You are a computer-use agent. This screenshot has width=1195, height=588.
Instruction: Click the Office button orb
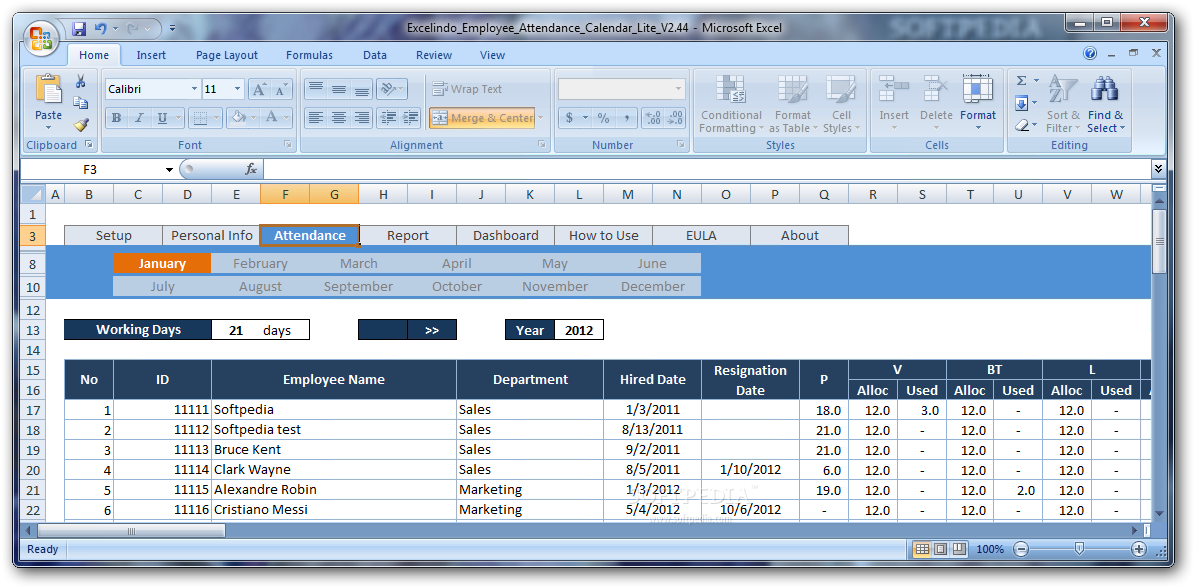(40, 38)
